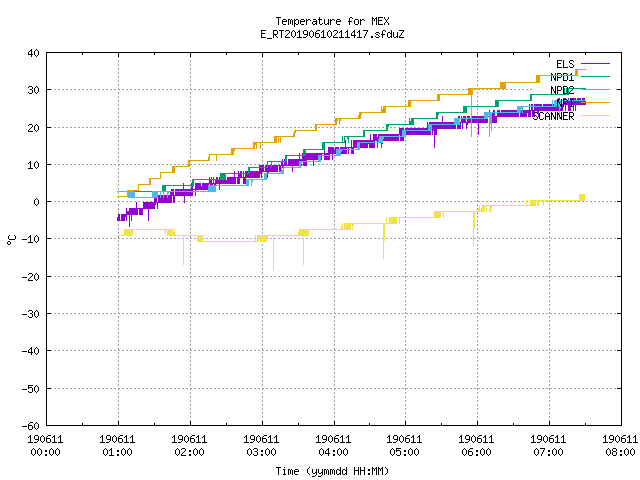This screenshot has height=480, width=640.
Task: Click the y-axis value 10
Action: tap(33, 165)
